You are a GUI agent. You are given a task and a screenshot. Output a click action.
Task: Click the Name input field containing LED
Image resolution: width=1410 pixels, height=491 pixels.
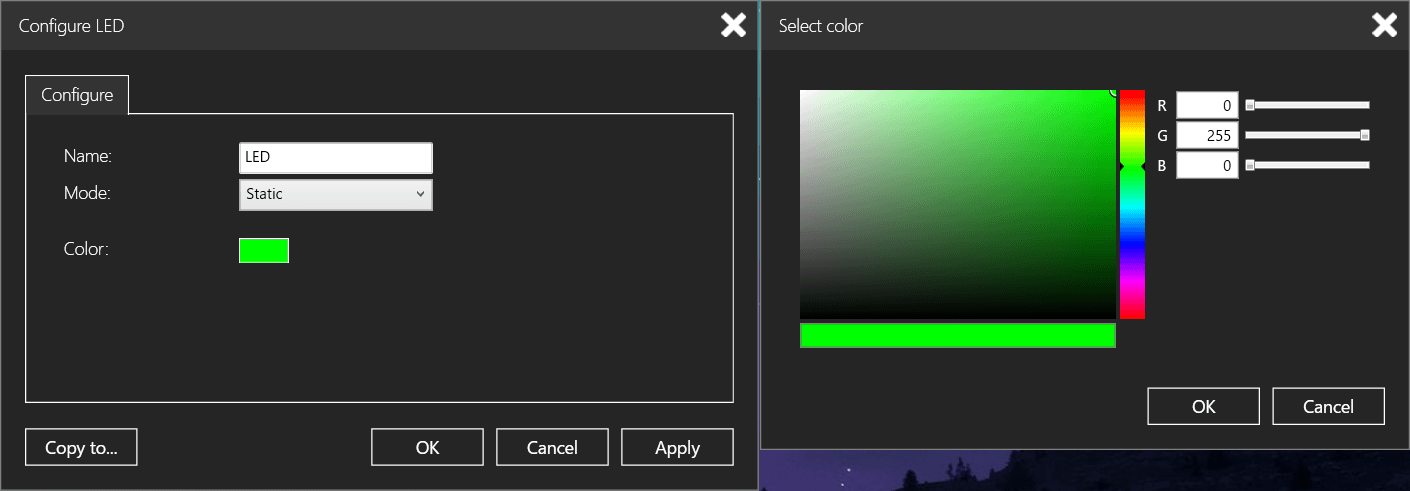tap(336, 158)
